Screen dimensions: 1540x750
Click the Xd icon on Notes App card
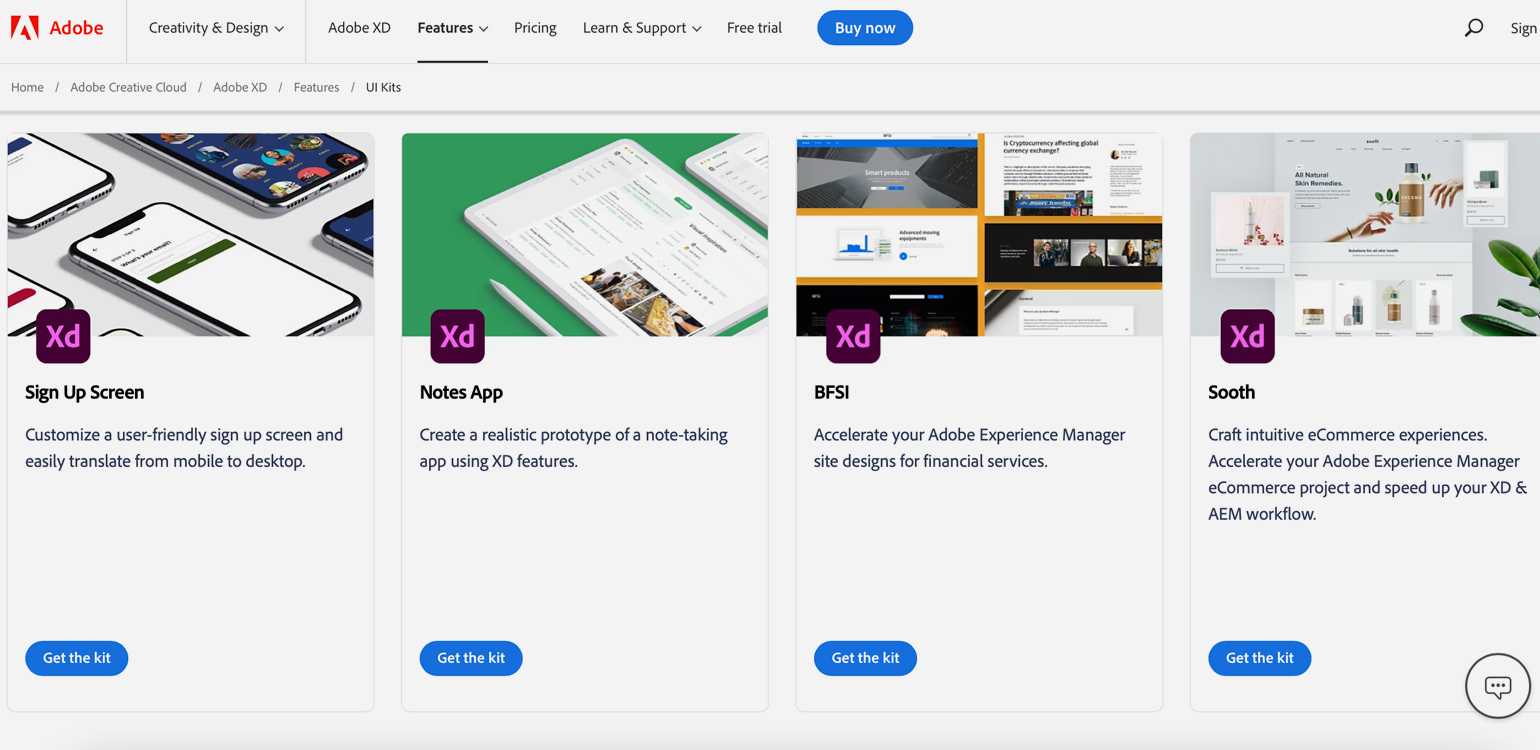[458, 336]
